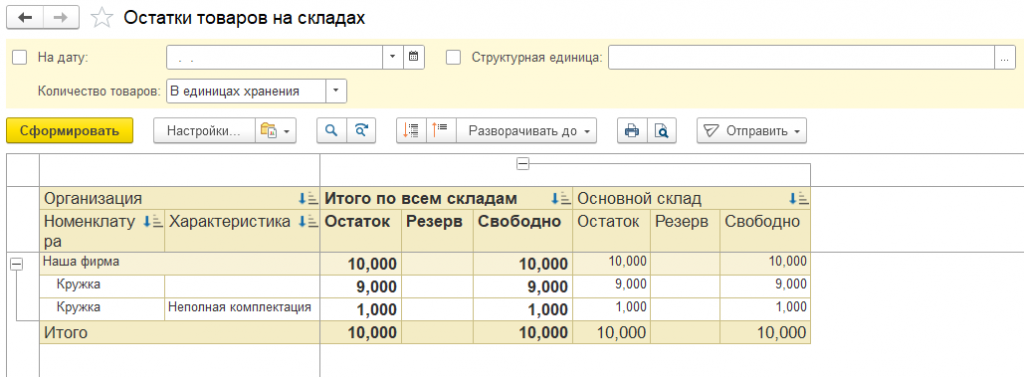Select the Наша фирма cell
The height and width of the screenshot is (377, 1024).
180,263
